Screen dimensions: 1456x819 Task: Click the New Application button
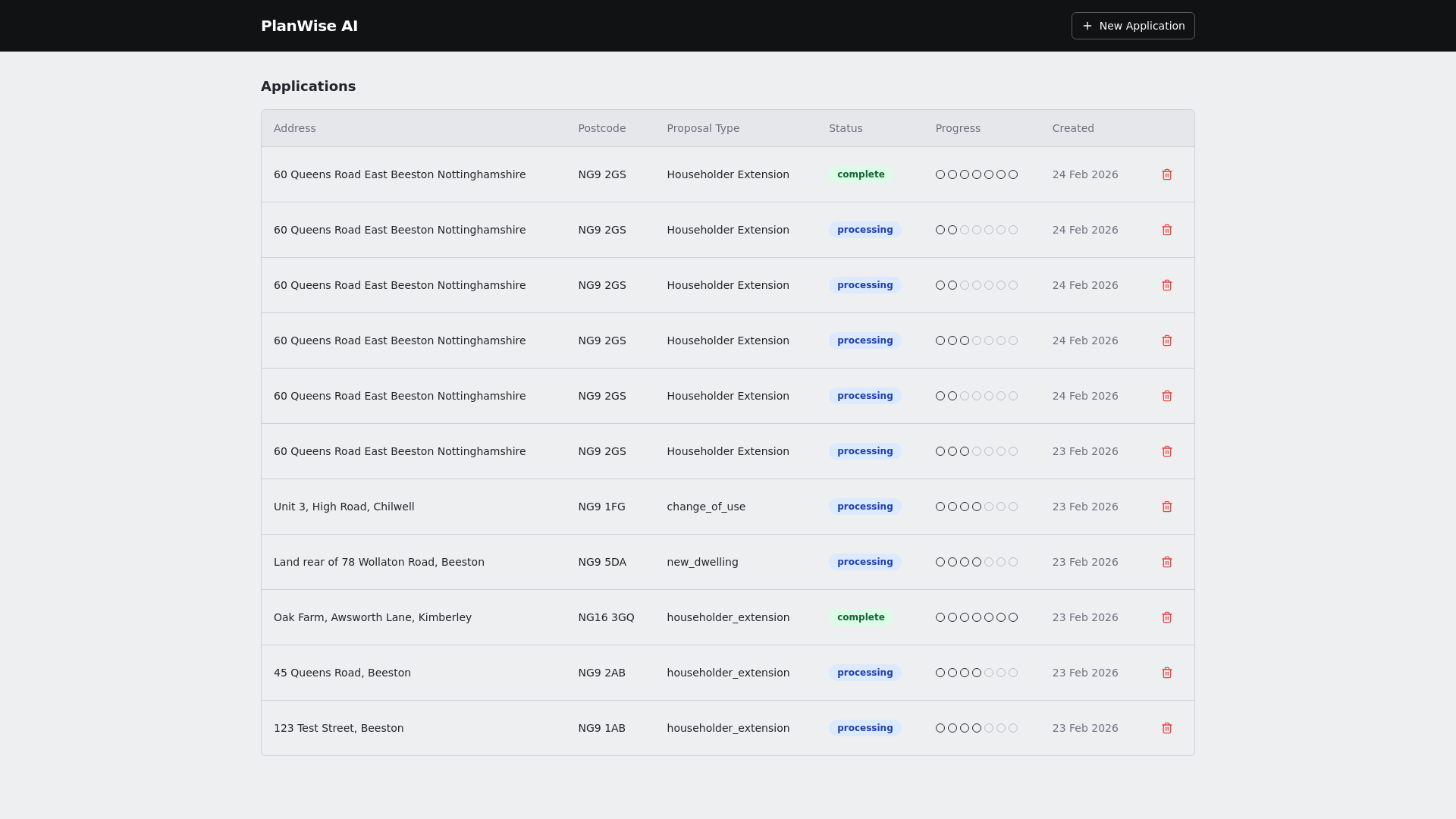(x=1133, y=26)
